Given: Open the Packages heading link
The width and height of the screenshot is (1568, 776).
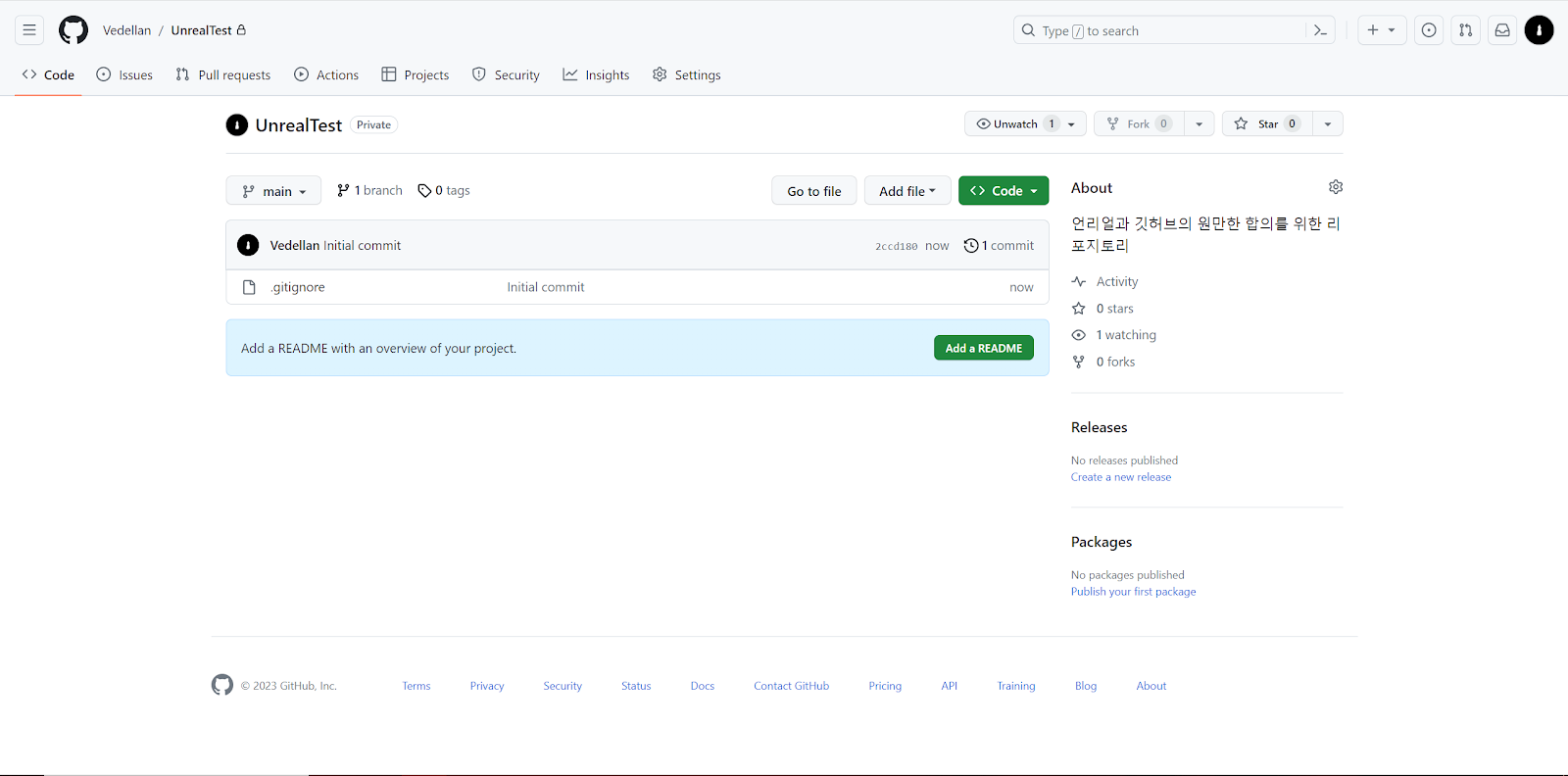Looking at the screenshot, I should point(1102,542).
